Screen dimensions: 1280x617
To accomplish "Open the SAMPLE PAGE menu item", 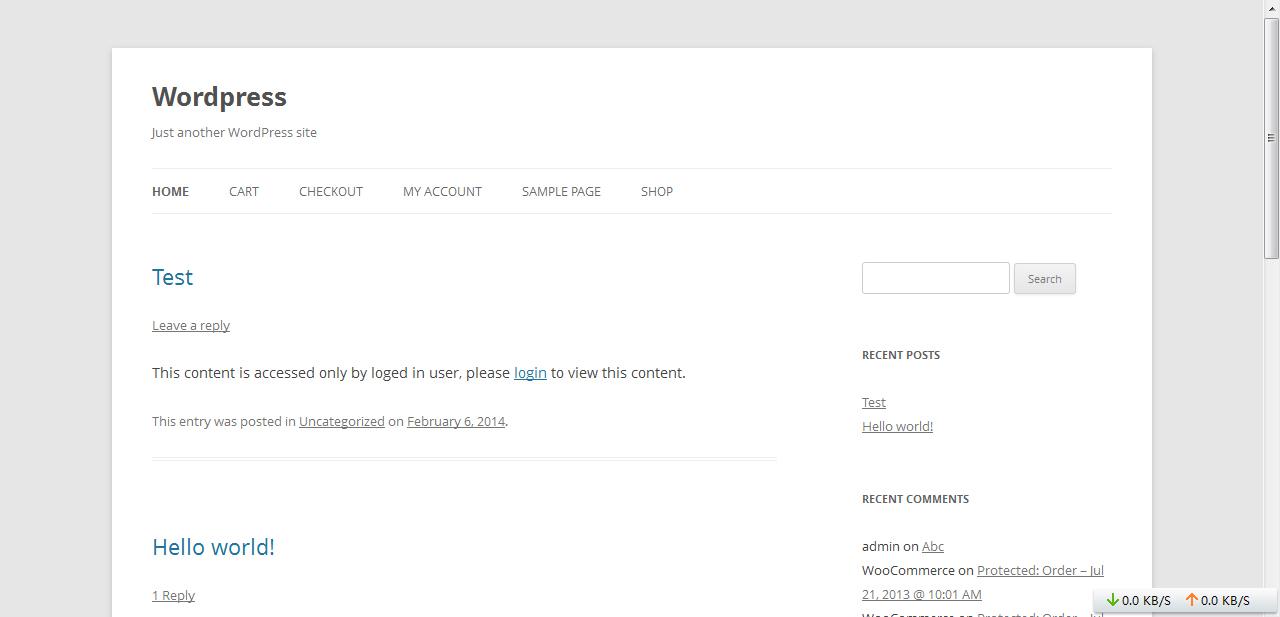I will 561,191.
